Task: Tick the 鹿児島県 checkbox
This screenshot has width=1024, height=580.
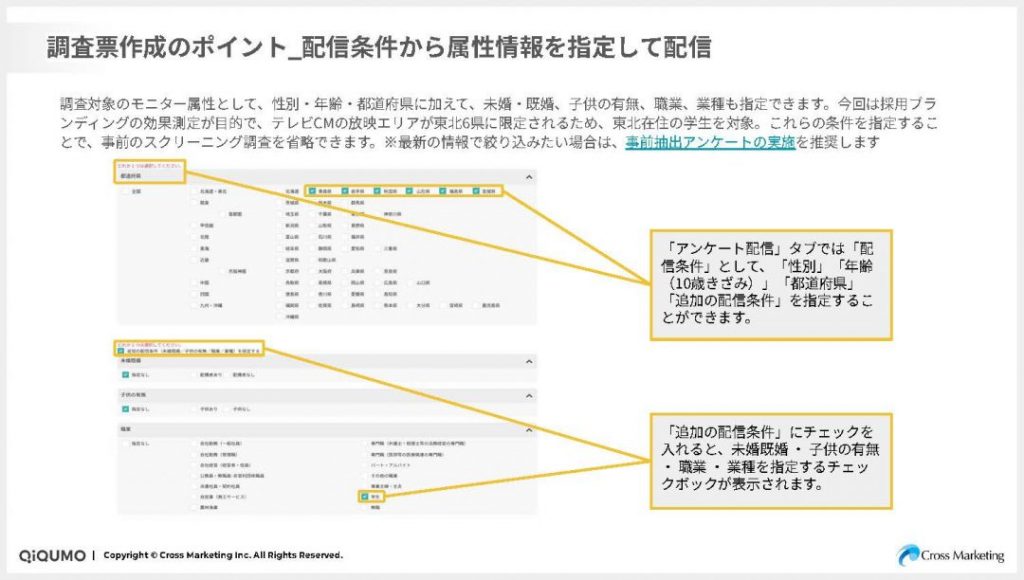Action: (475, 305)
